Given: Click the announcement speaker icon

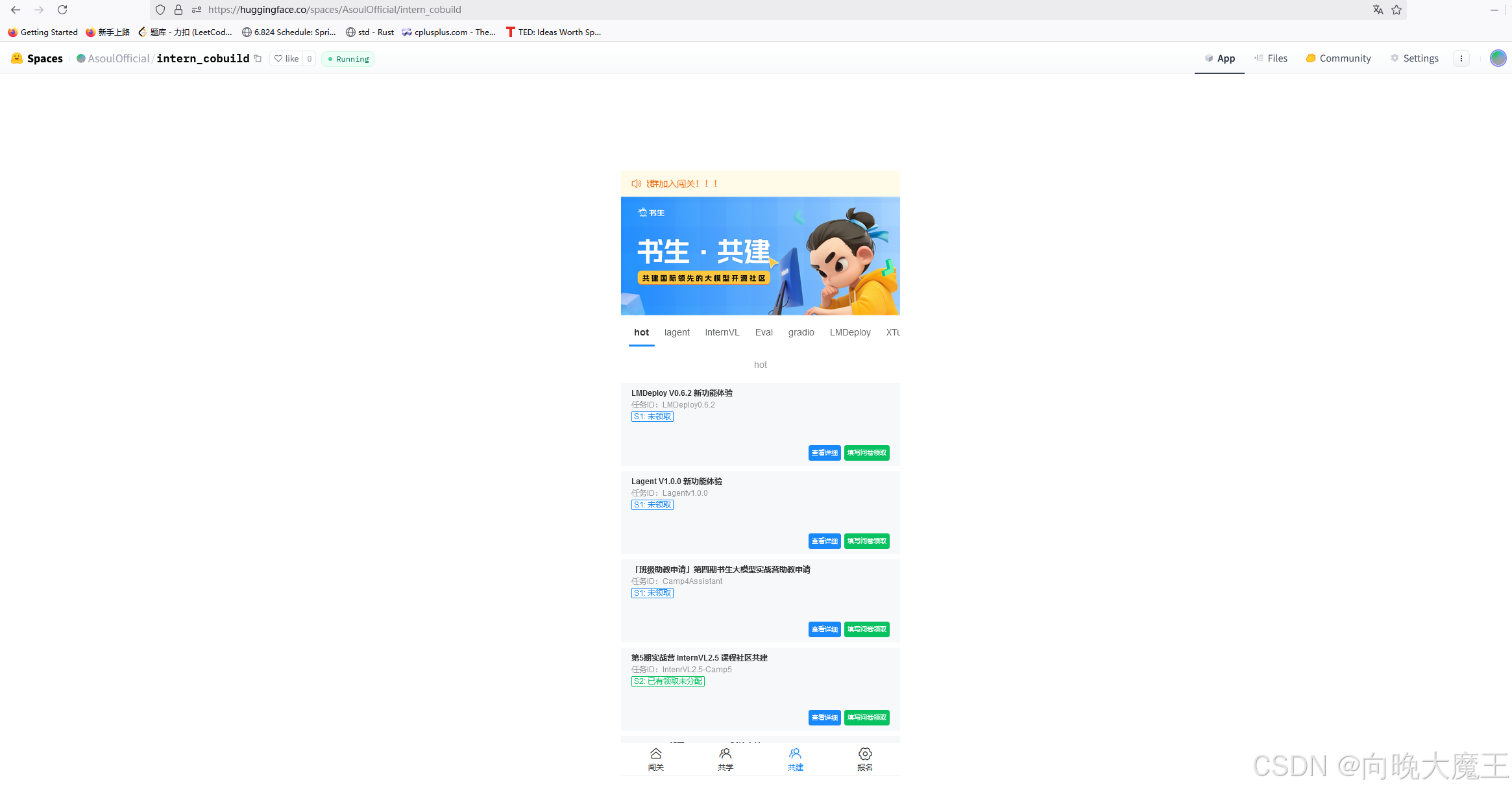Looking at the screenshot, I should click(x=636, y=184).
